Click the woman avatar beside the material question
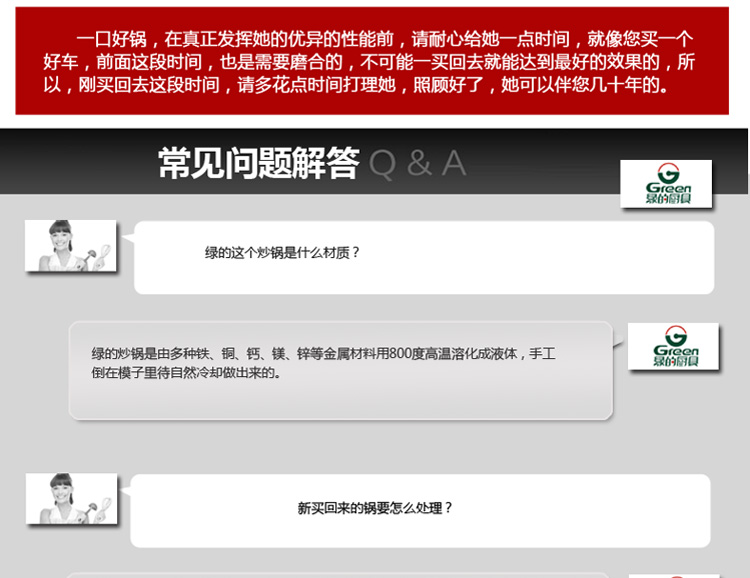This screenshot has width=750, height=578. (x=70, y=245)
